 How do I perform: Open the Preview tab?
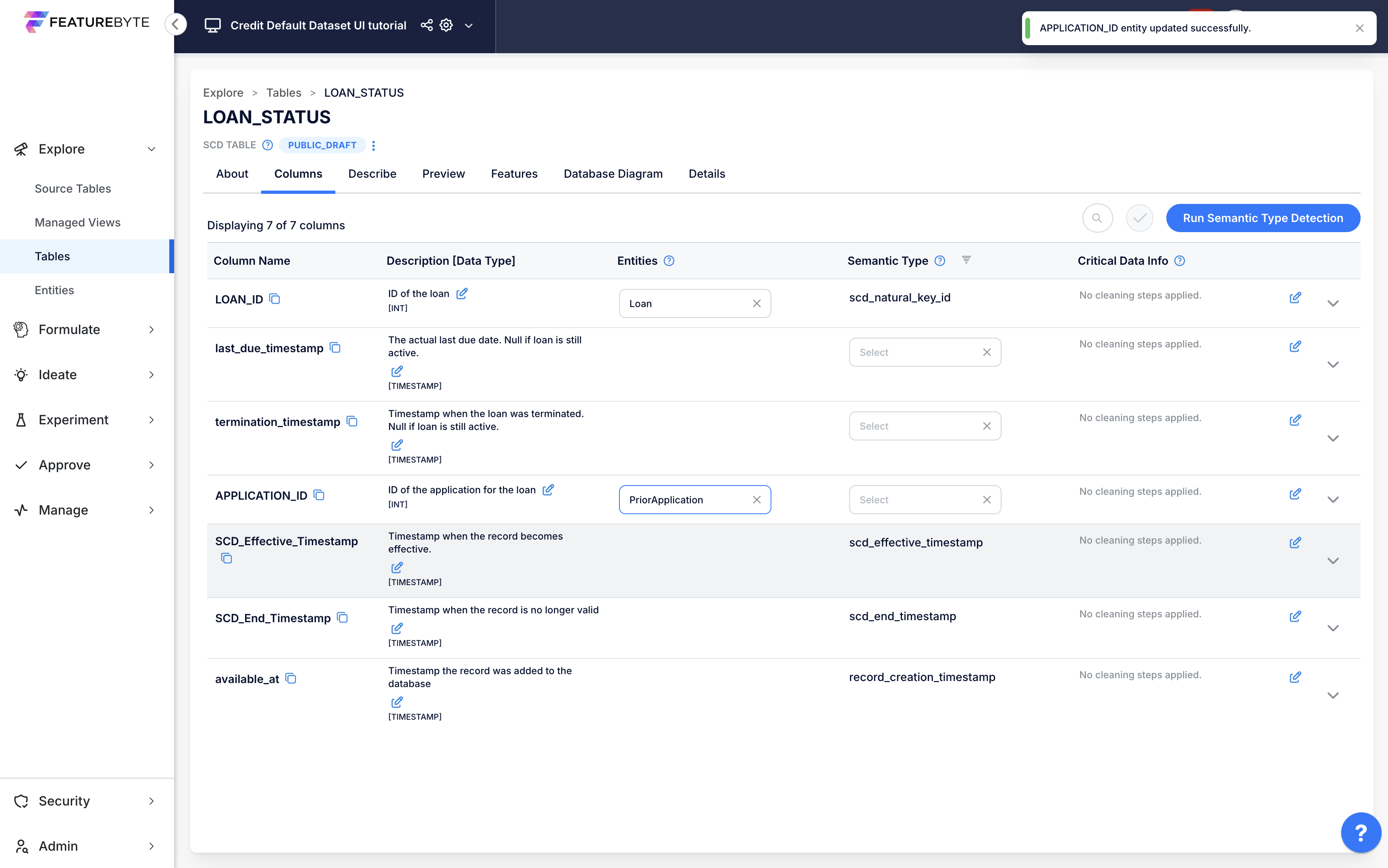443,174
